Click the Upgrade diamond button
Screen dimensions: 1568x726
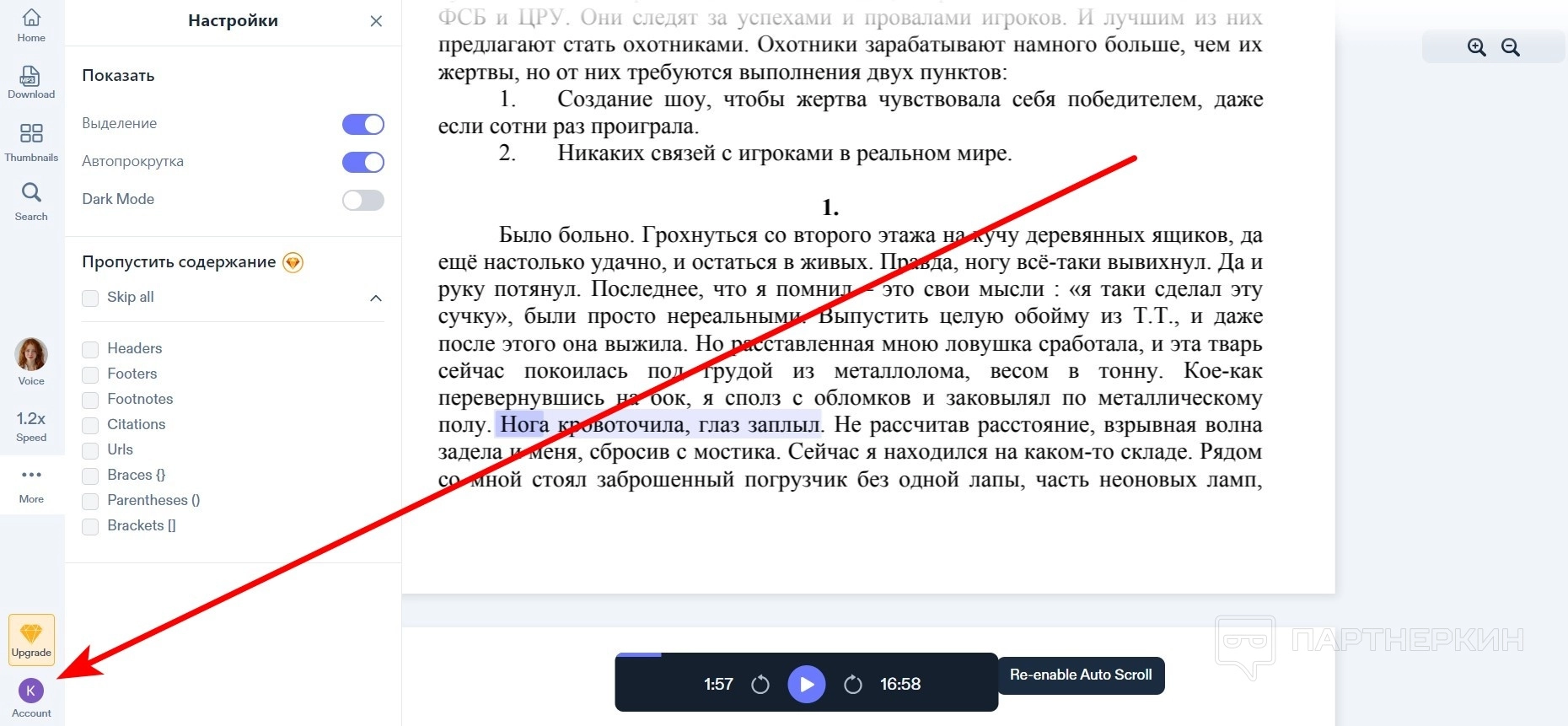click(x=31, y=640)
